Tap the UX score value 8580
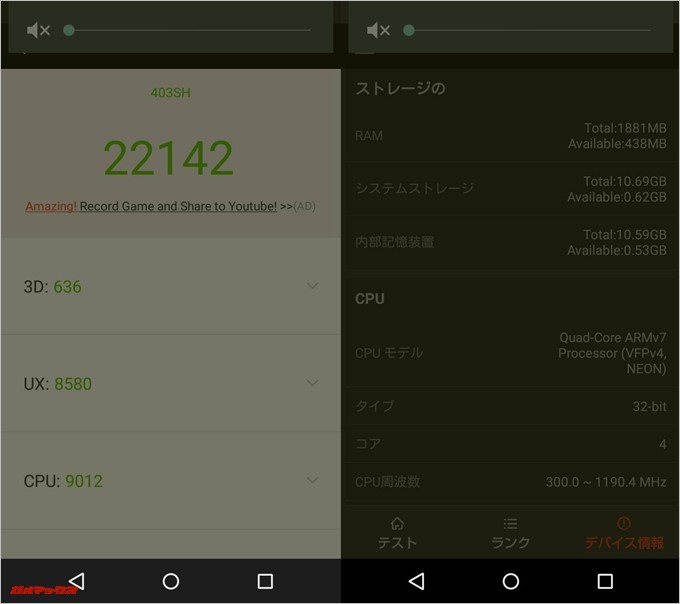The width and height of the screenshot is (680, 604). [73, 384]
